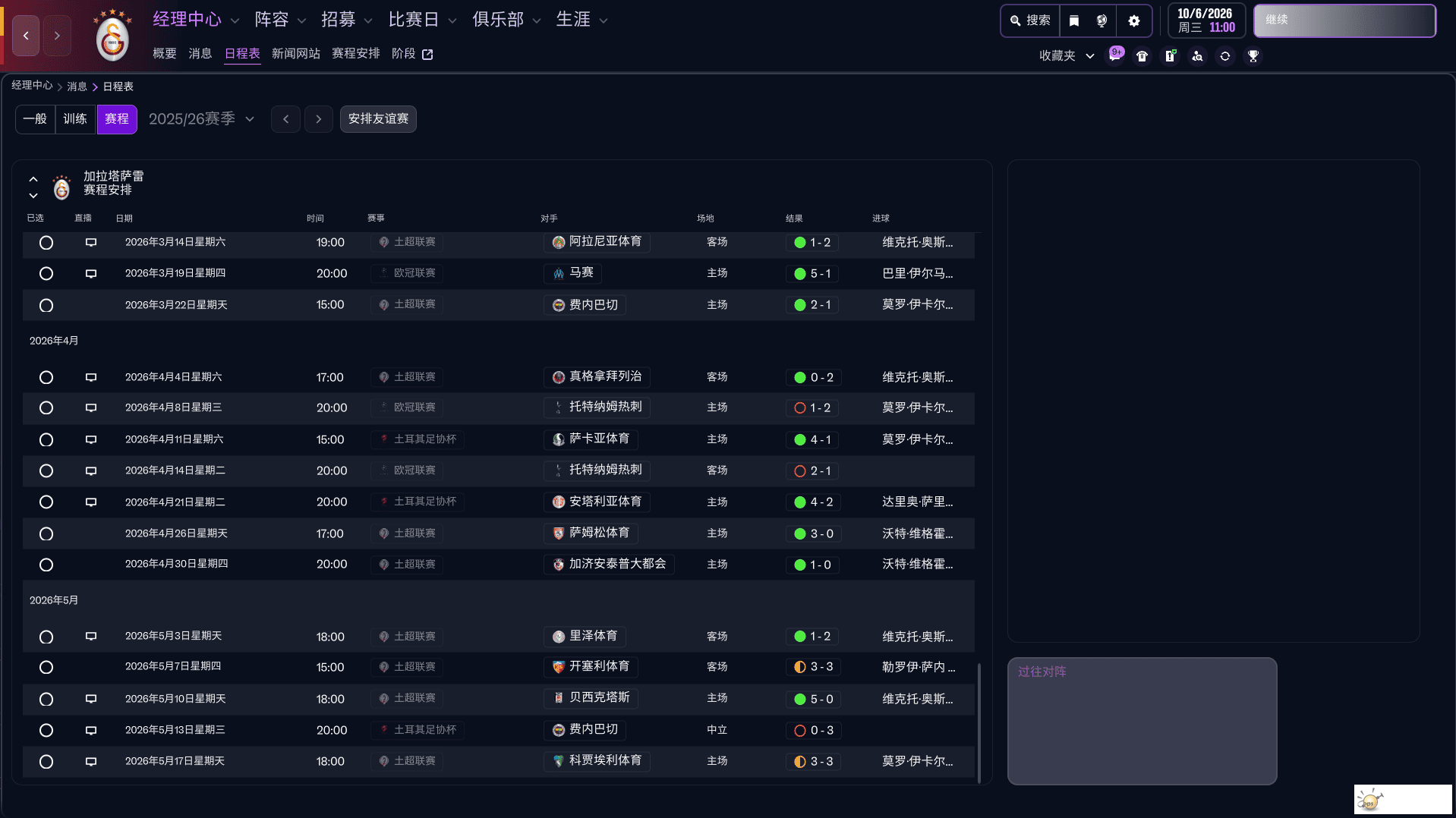The image size is (1456, 818).
Task: Open the 新闻网站 tab
Action: tap(295, 54)
